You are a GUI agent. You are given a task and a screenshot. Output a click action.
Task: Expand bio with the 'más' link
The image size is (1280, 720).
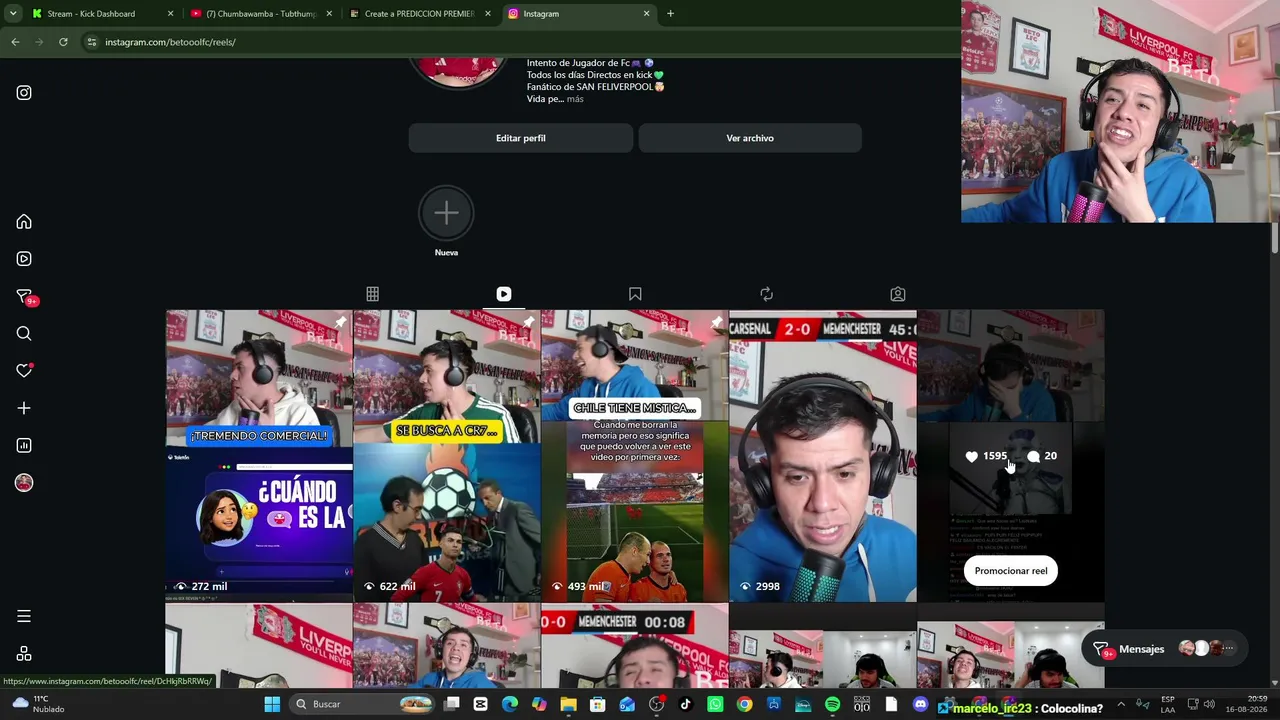(575, 99)
